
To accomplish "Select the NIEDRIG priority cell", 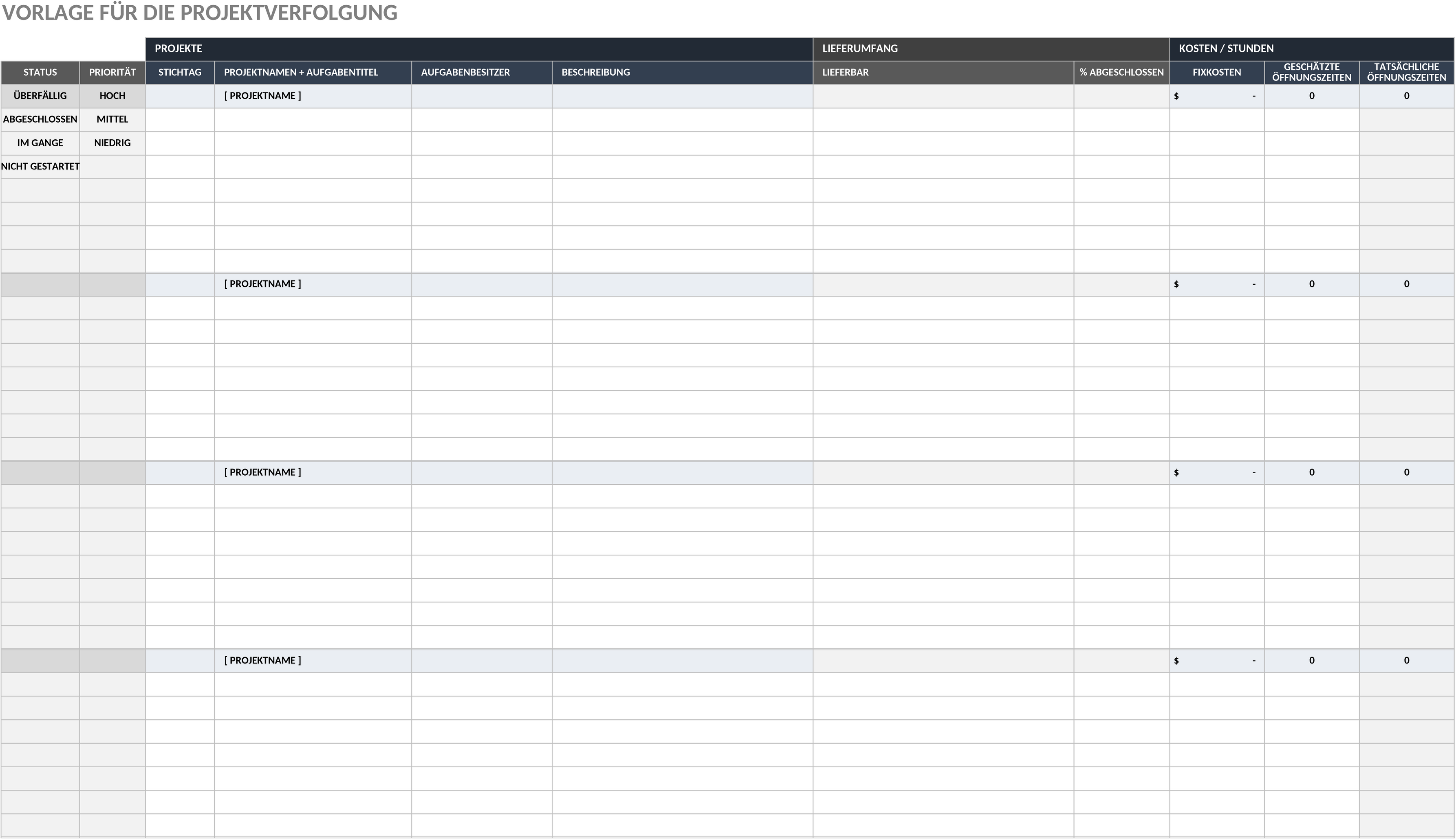I will [x=112, y=143].
